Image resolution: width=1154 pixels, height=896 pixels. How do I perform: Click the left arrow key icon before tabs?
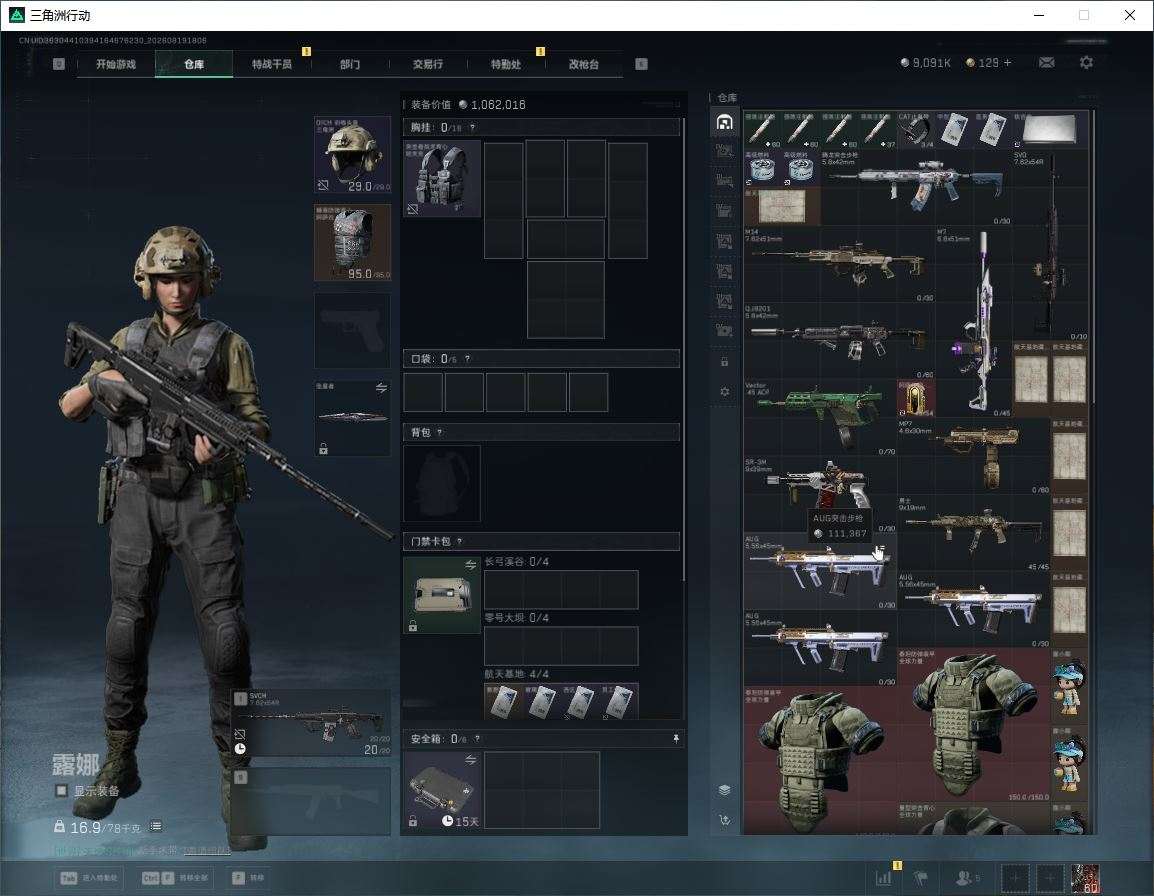(59, 64)
